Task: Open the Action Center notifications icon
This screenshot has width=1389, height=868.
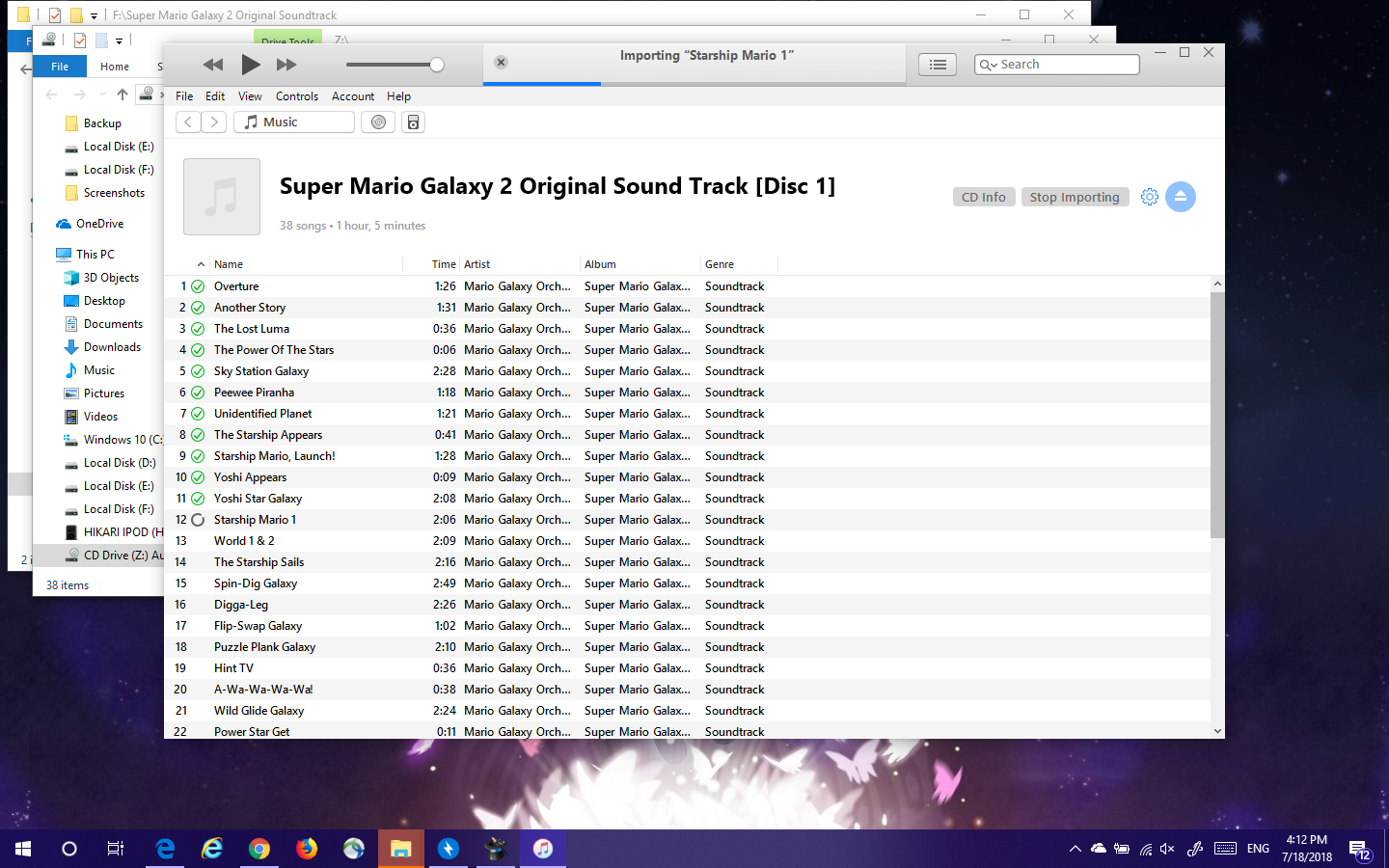Action: coord(1361,850)
